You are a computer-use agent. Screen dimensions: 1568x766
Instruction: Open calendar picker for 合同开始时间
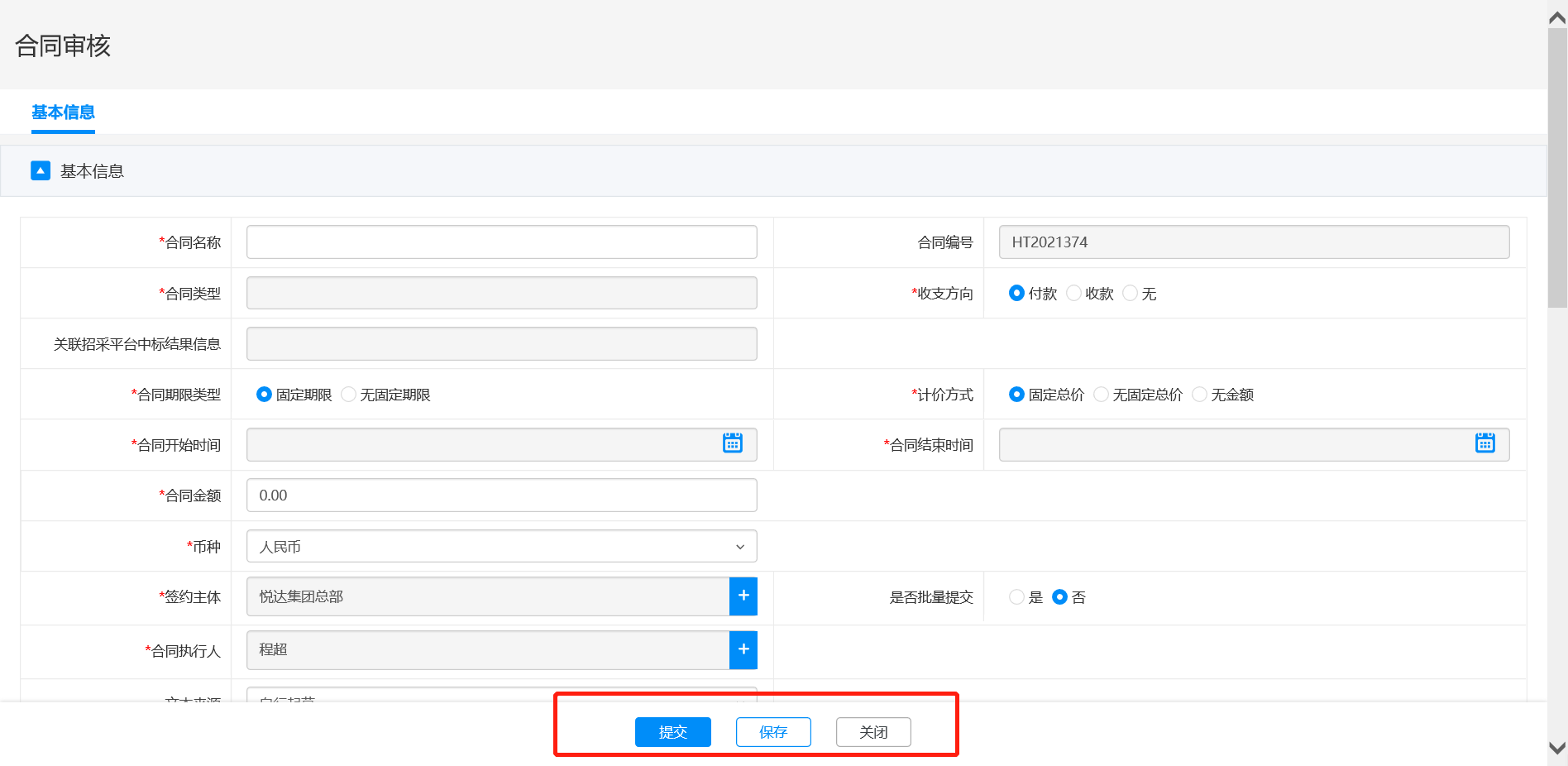point(732,443)
